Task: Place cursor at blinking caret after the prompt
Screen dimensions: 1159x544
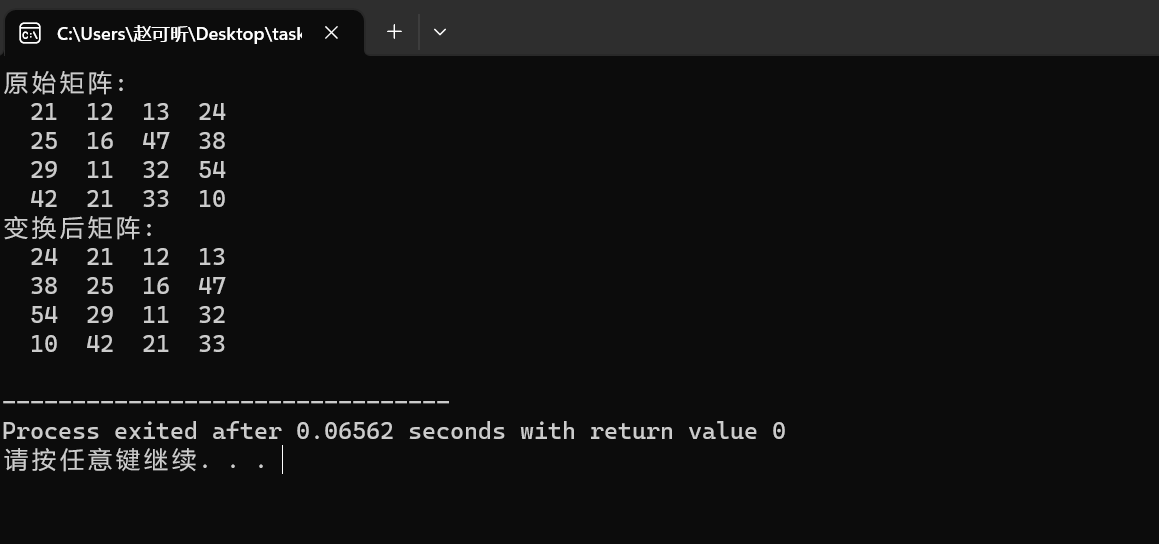Action: tap(282, 460)
